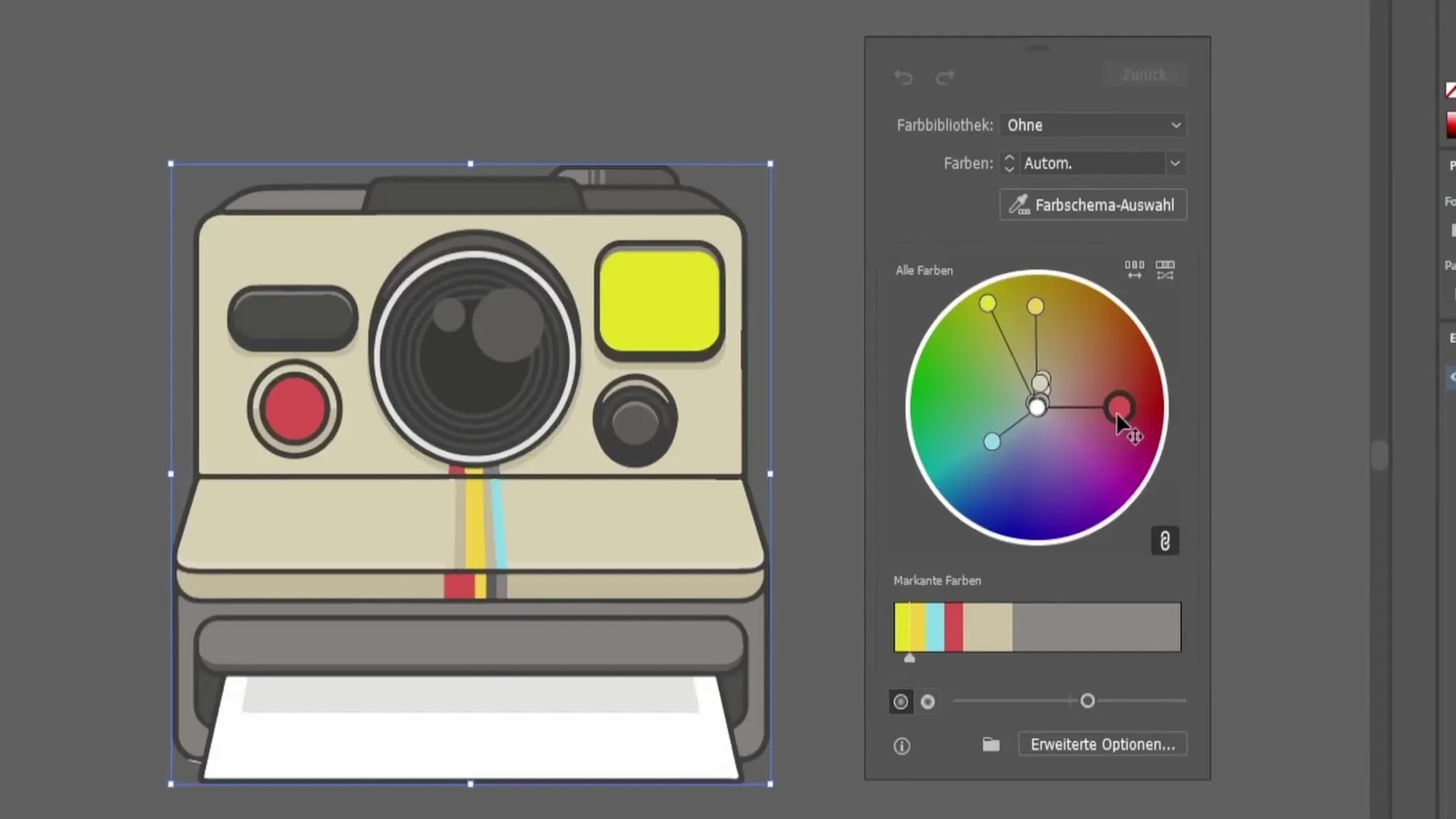Click the folder save colors icon
The width and height of the screenshot is (1456, 819).
(991, 745)
